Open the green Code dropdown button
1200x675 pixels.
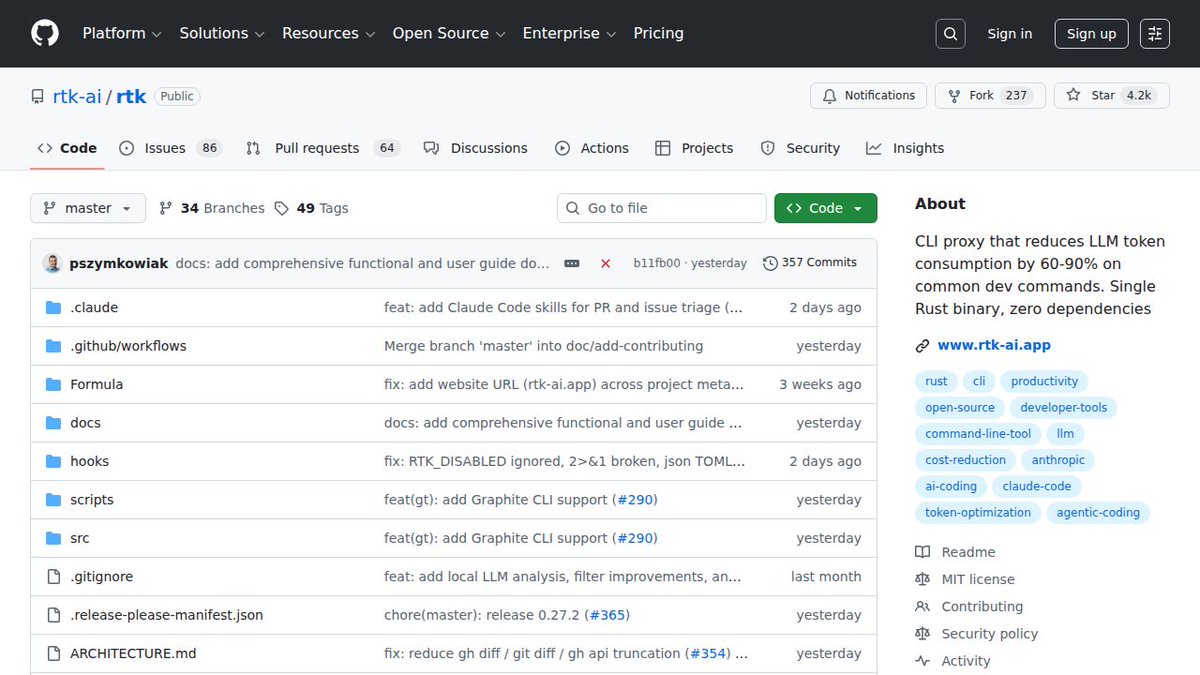click(826, 208)
